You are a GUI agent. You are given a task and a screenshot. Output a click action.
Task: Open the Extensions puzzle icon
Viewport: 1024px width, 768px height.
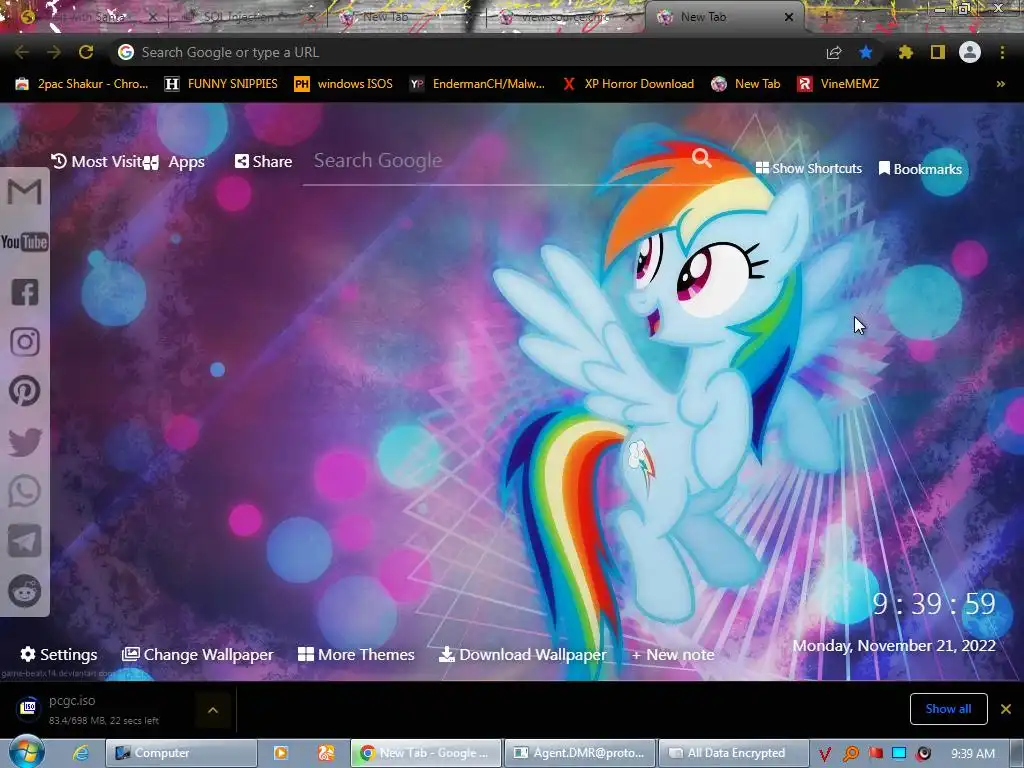[x=906, y=52]
